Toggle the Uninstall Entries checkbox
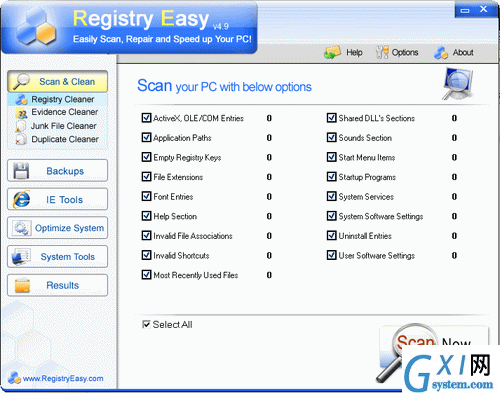This screenshot has width=500, height=393. 331,236
